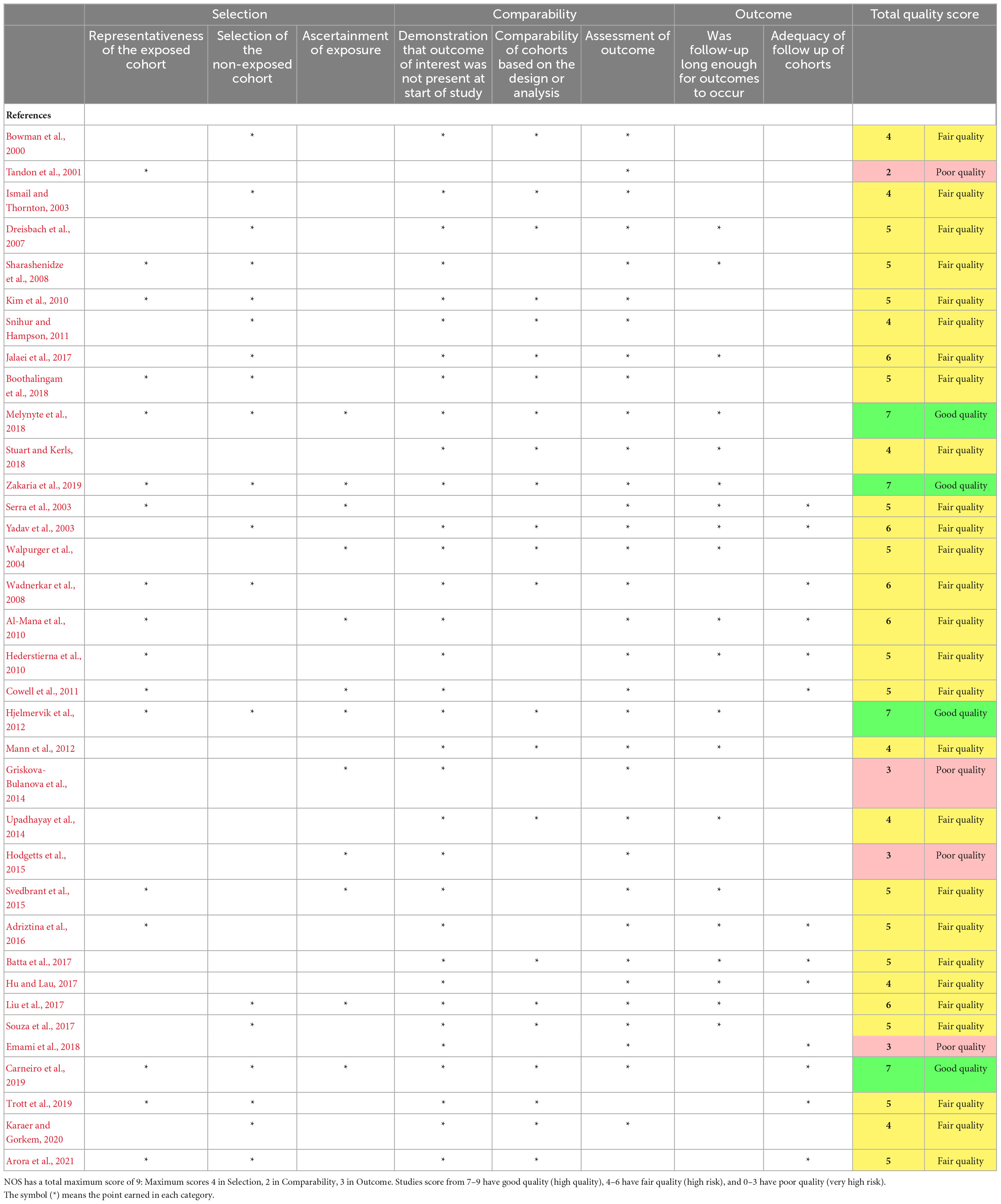Open Yadav et al., 2003 reference
1001x1204 pixels.
pos(40,528)
